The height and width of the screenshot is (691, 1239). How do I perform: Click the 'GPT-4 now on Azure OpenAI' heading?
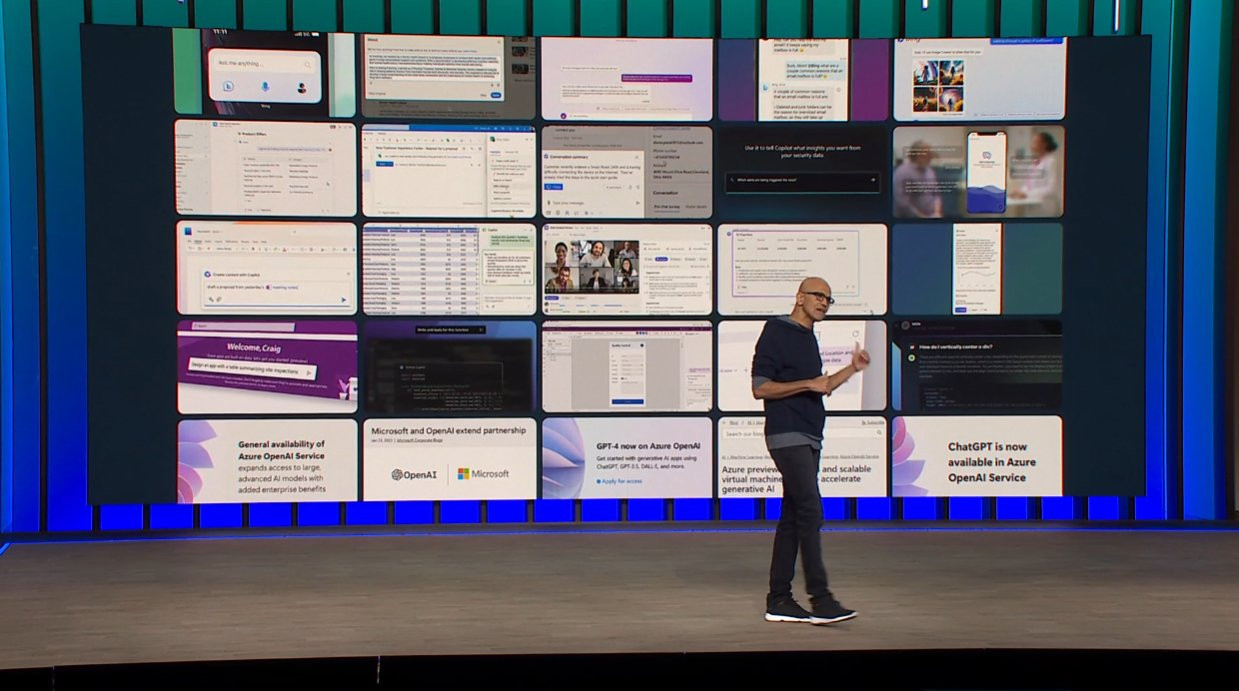(x=648, y=445)
